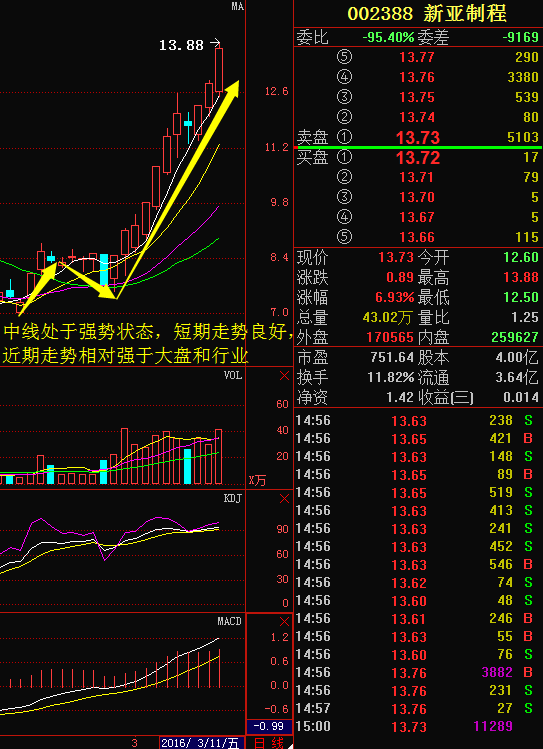Click the latest red candlestick
Image resolution: width=543 pixels, height=749 pixels.
coord(219,70)
